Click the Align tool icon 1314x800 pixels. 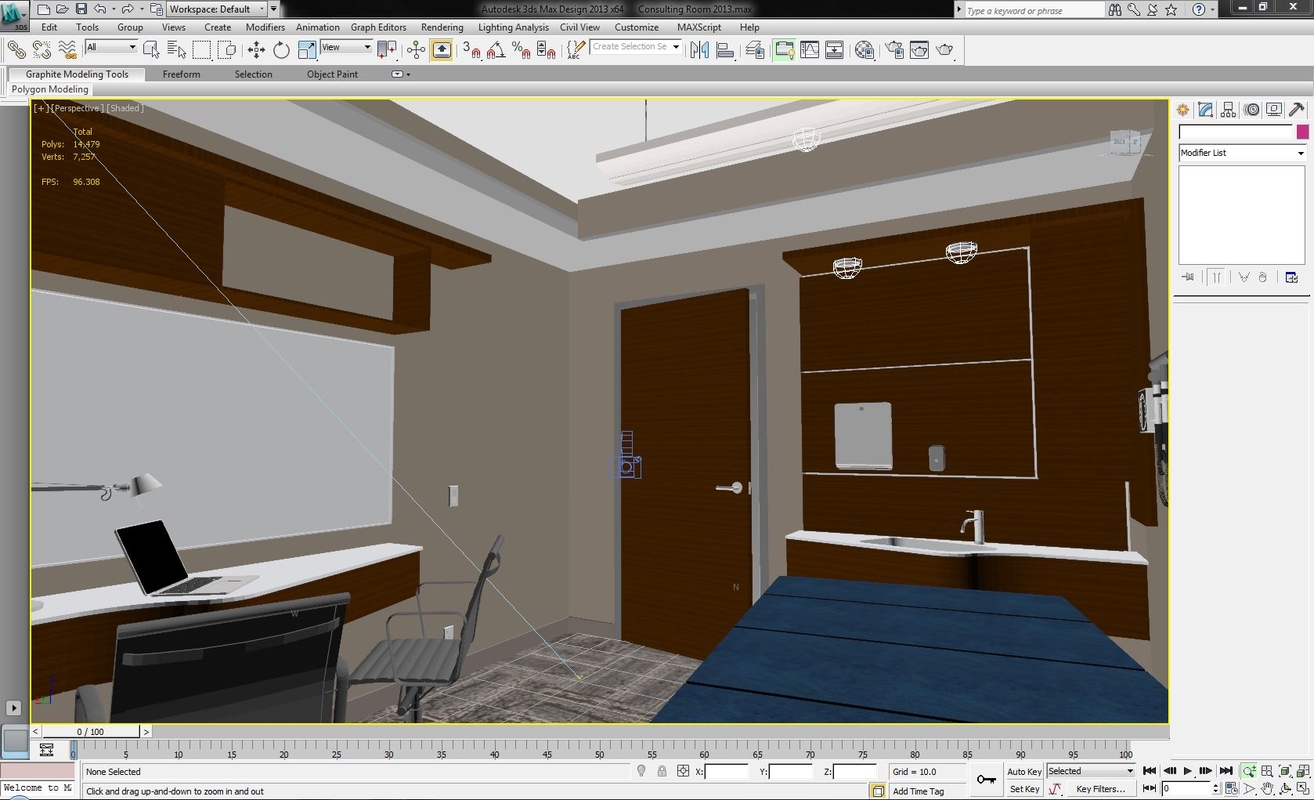coord(723,49)
